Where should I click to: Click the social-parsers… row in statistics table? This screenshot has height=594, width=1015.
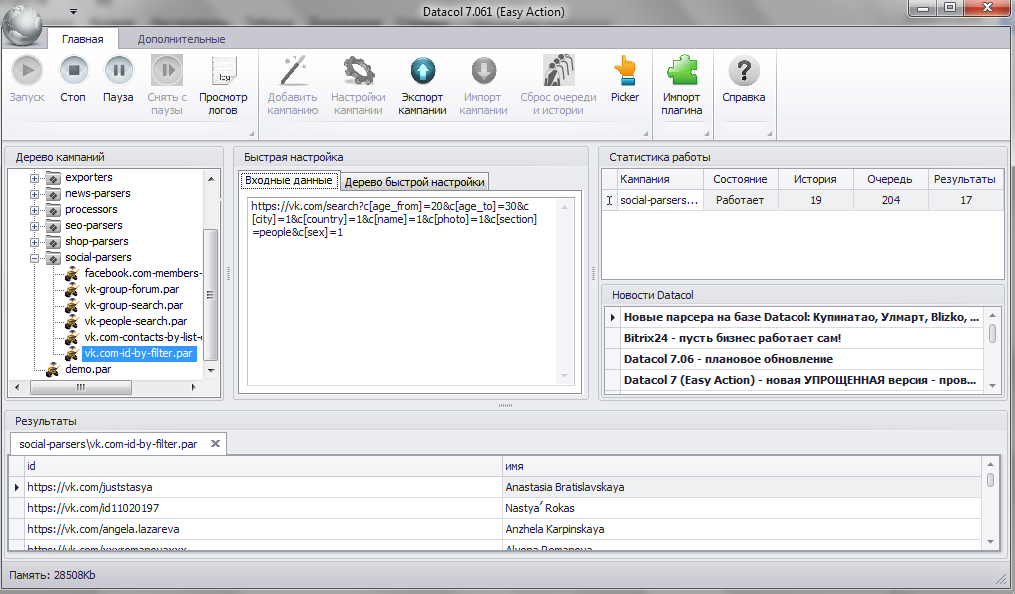802,201
